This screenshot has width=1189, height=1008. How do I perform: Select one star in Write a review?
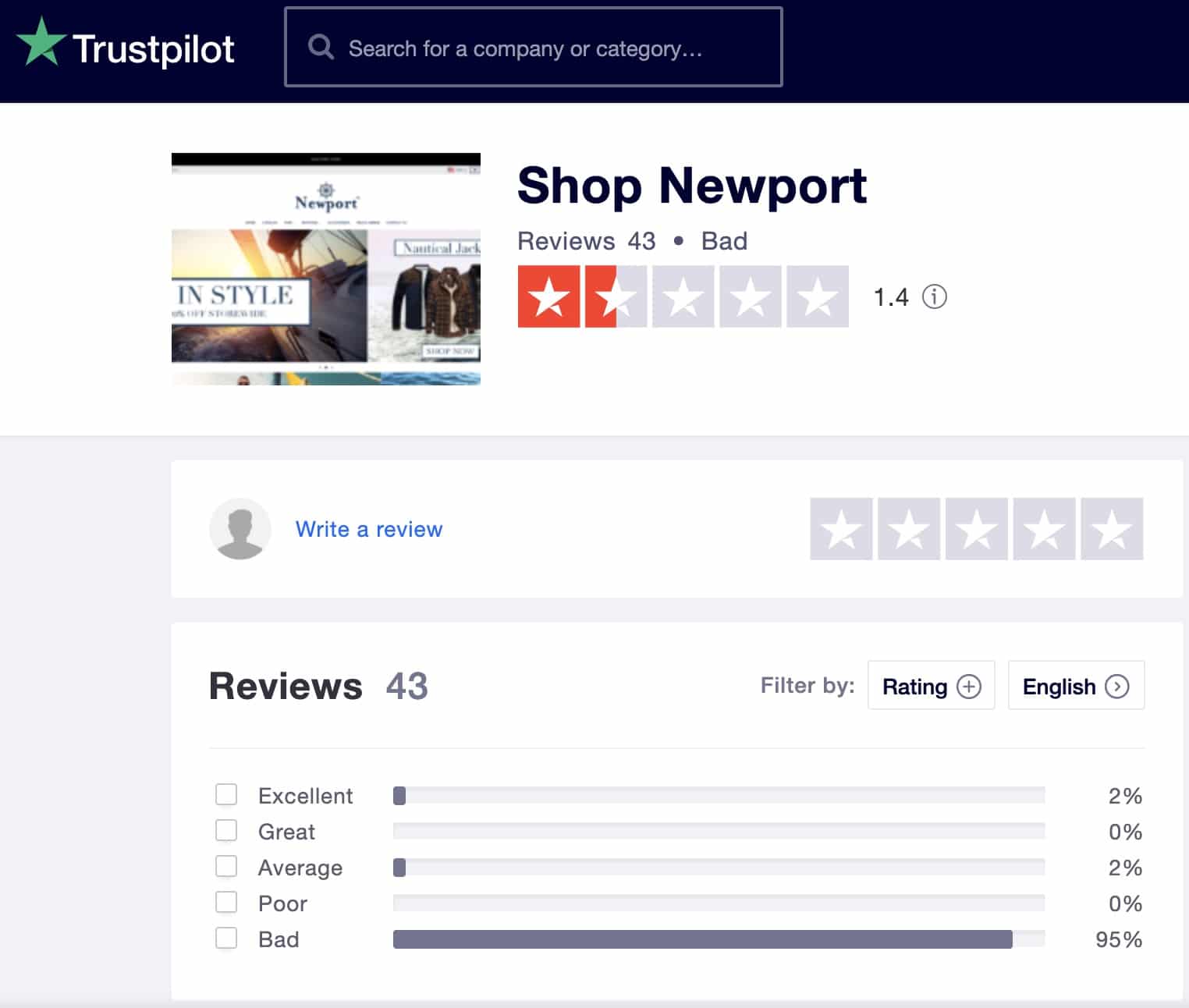(x=841, y=529)
